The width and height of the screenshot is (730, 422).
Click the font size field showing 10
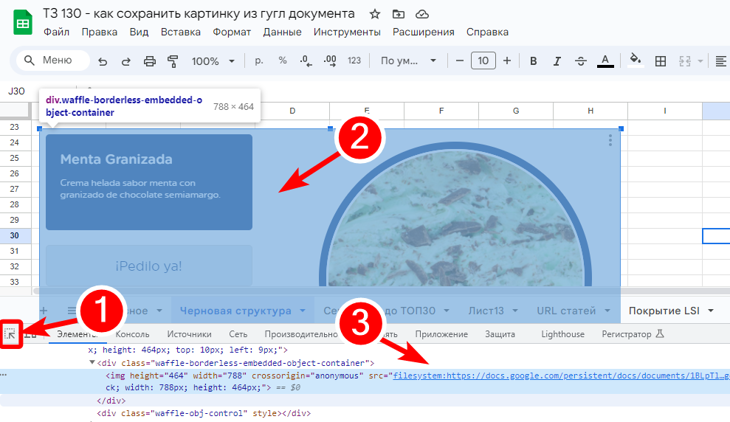pyautogui.click(x=483, y=61)
